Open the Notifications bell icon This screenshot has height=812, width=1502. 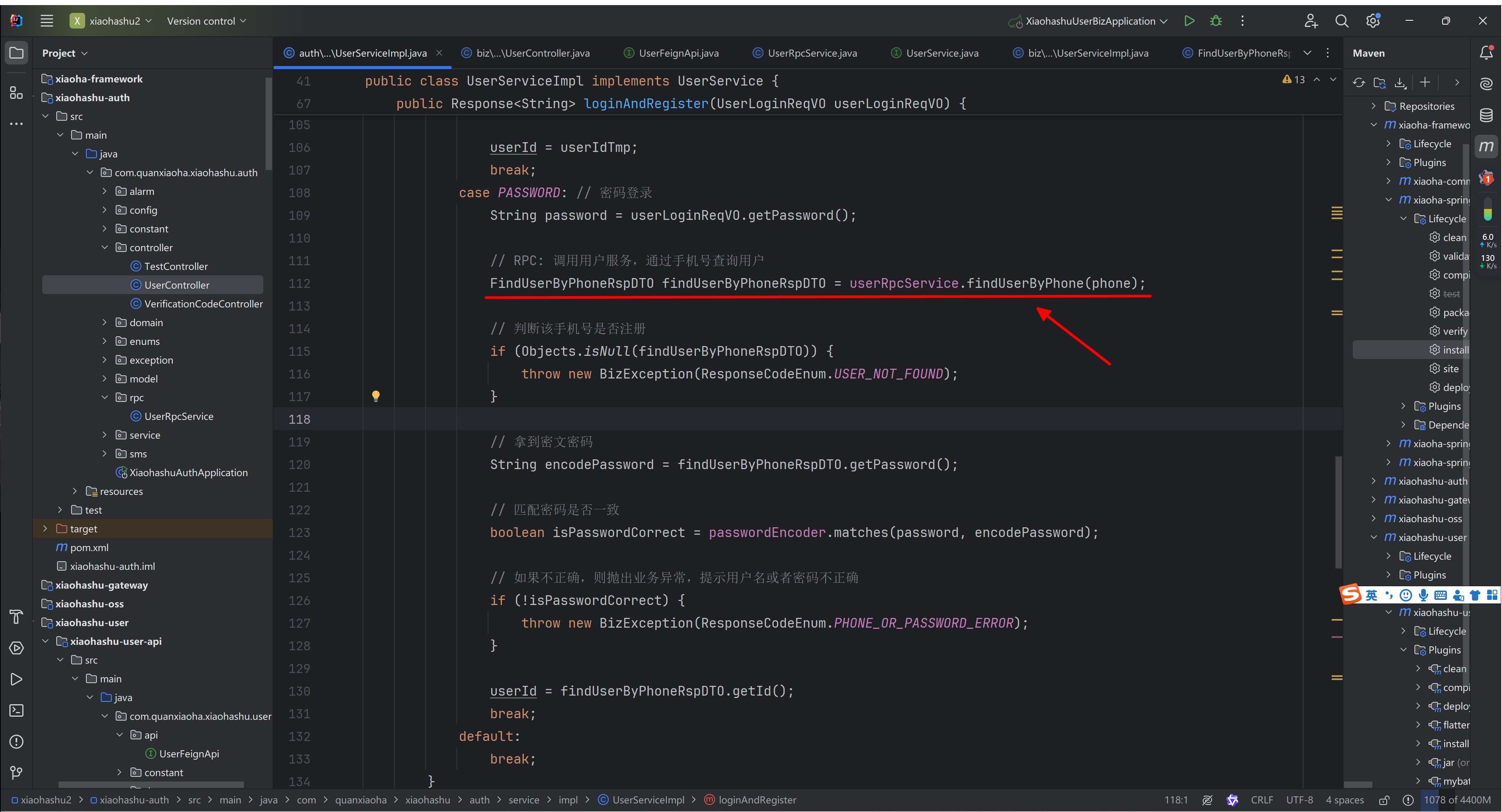[1486, 53]
